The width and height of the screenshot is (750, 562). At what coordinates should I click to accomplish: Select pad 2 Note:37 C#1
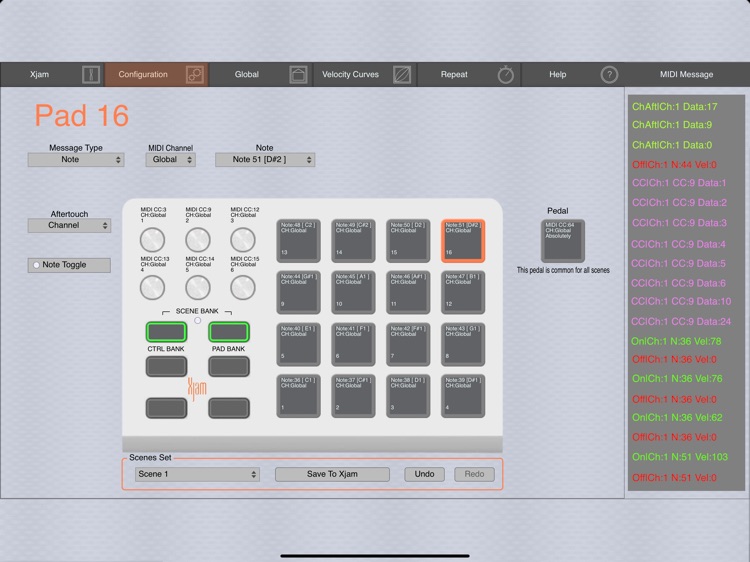[353, 396]
